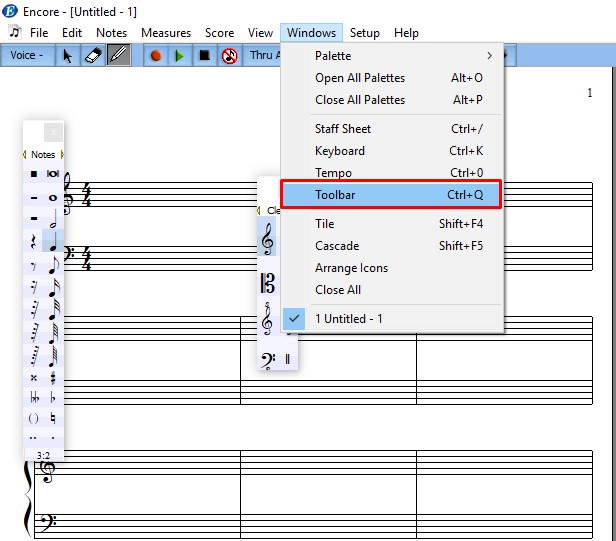Open the Keyboard window
Image resolution: width=616 pixels, height=541 pixels.
click(392, 151)
